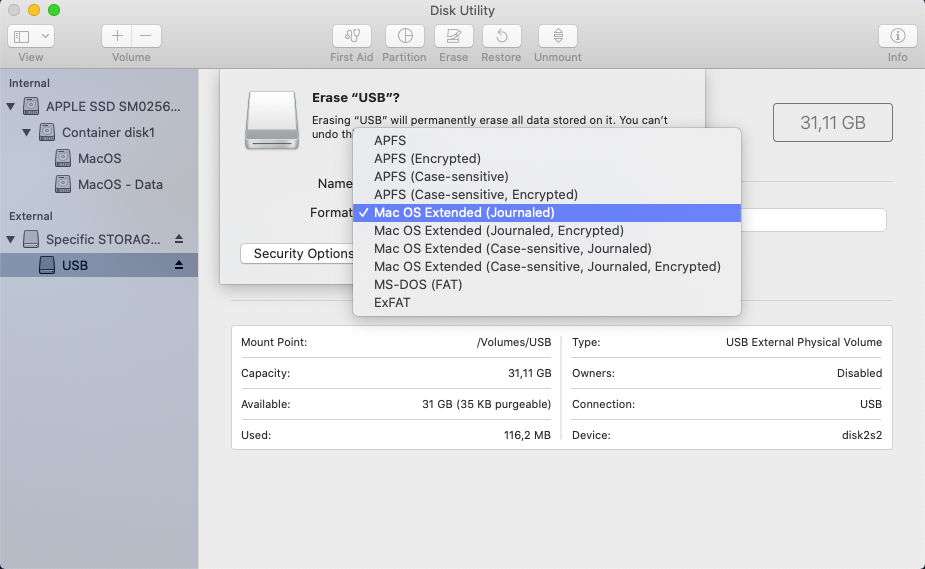The height and width of the screenshot is (569, 925).
Task: Collapse the Specific STORAG disclosure triangle
Action: [11, 239]
